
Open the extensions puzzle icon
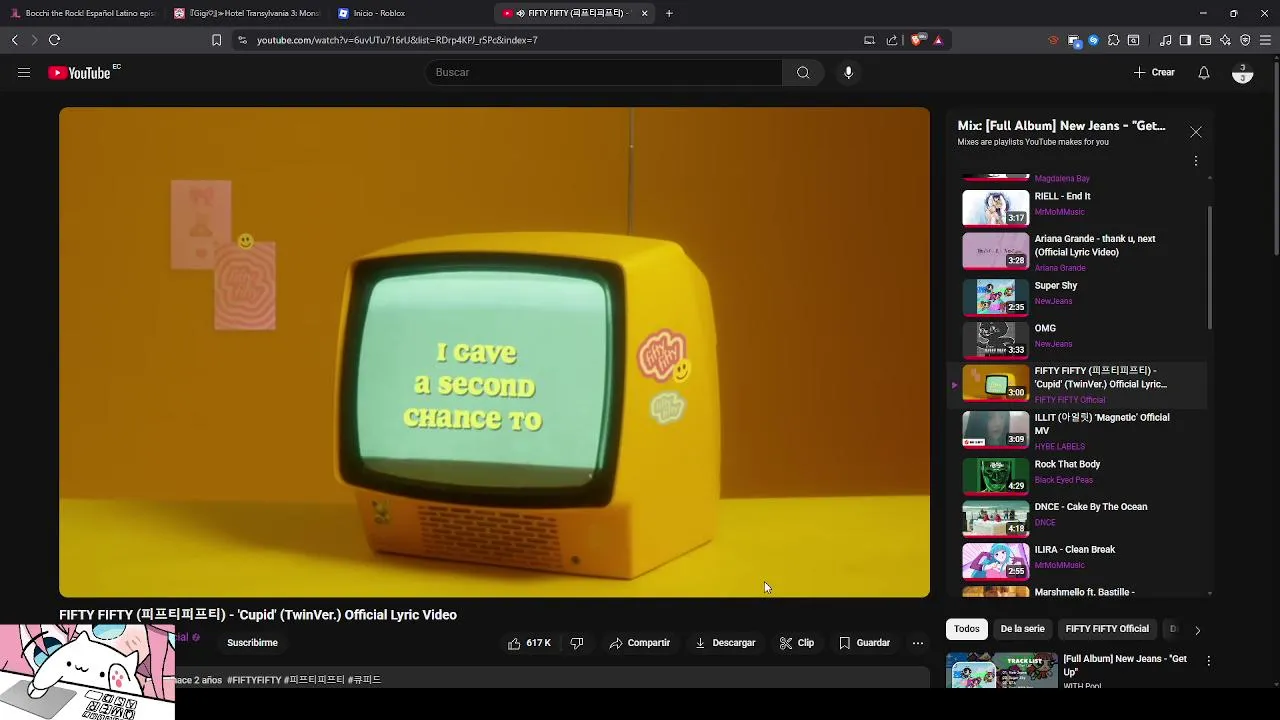click(1113, 40)
